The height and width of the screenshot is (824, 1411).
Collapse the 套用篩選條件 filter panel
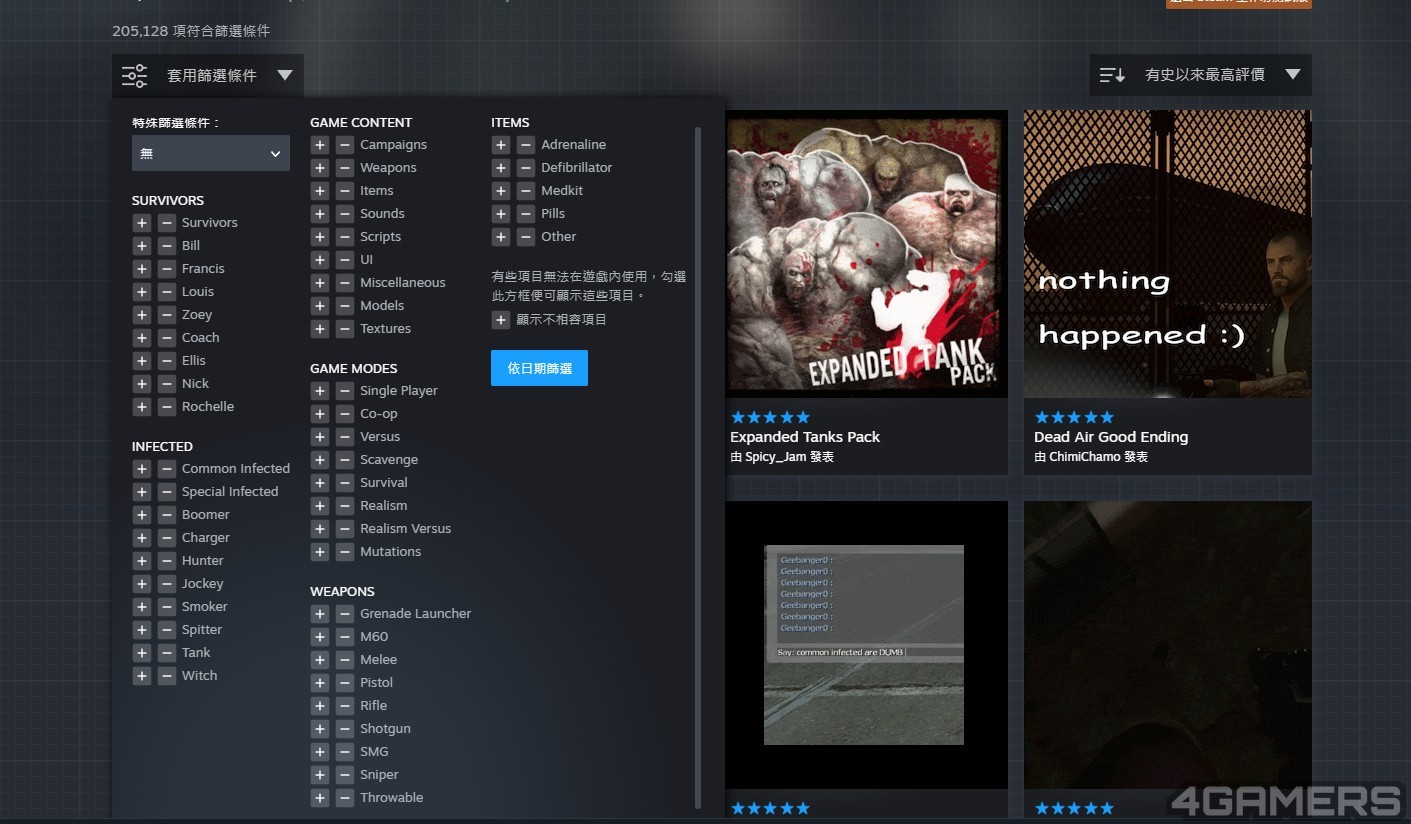[207, 75]
